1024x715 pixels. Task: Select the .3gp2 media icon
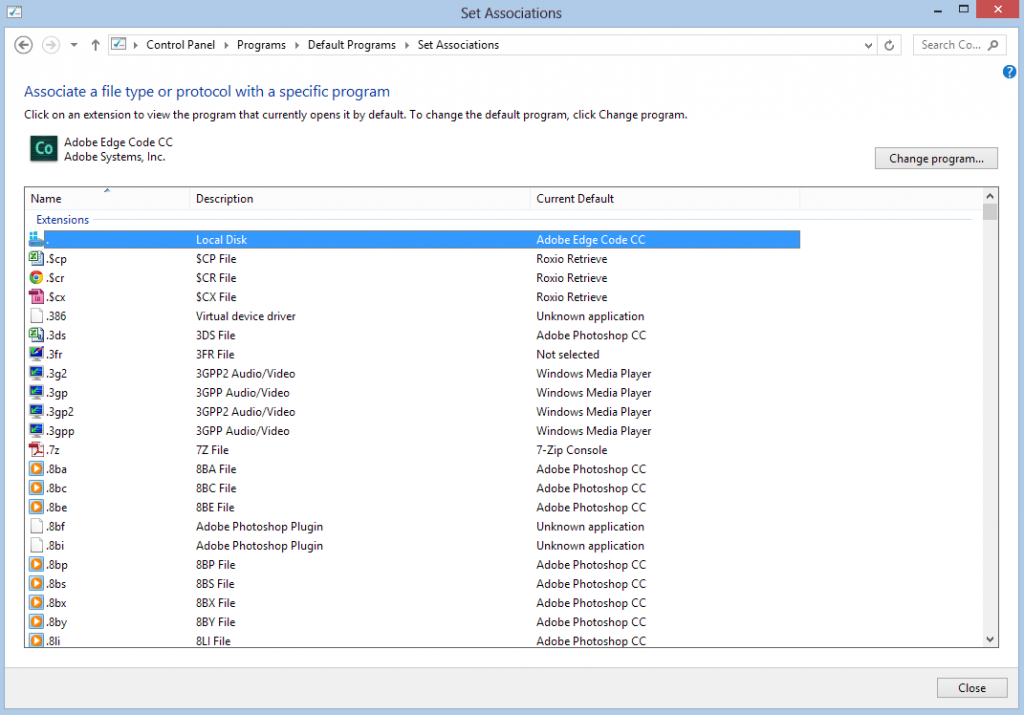pos(36,411)
